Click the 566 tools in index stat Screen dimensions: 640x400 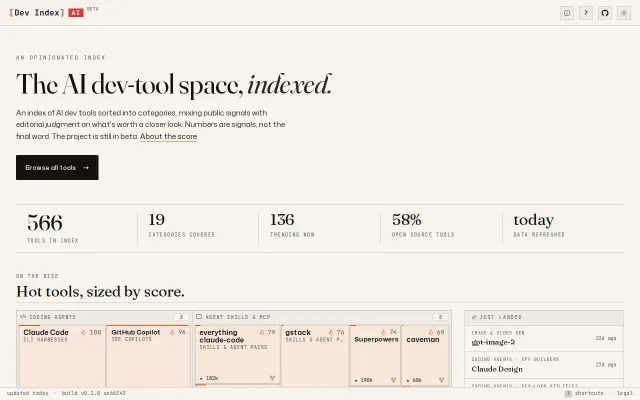point(53,228)
